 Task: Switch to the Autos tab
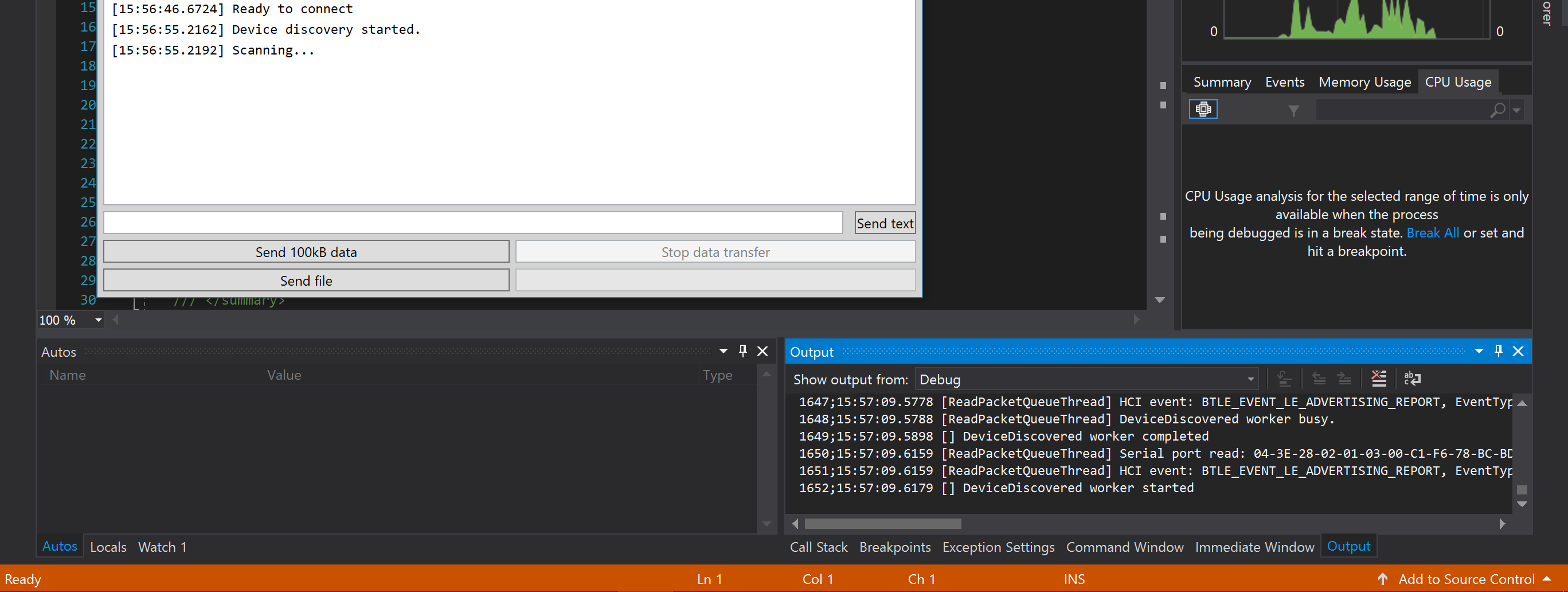tap(60, 546)
